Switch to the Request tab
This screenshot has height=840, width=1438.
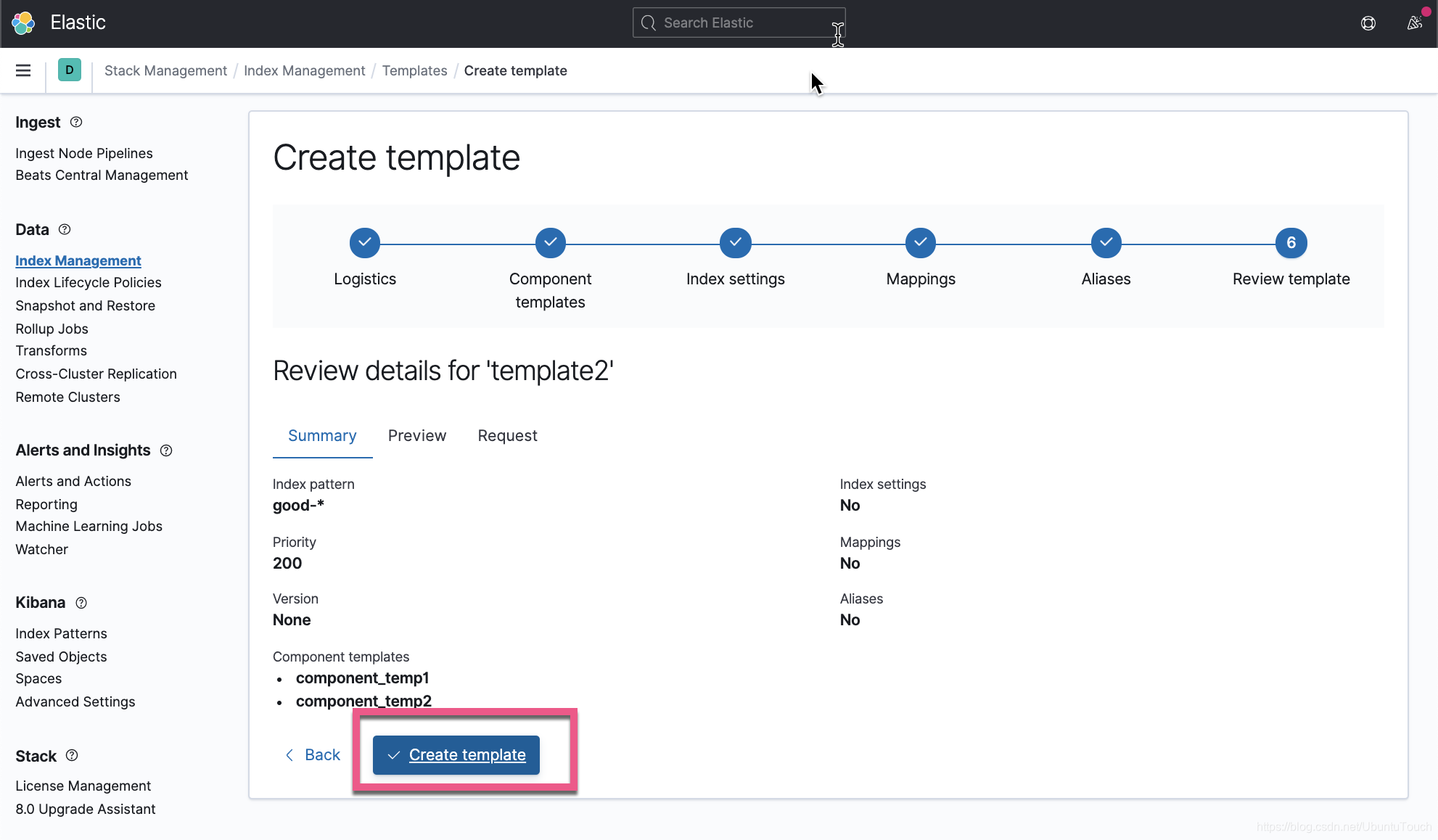pos(508,435)
